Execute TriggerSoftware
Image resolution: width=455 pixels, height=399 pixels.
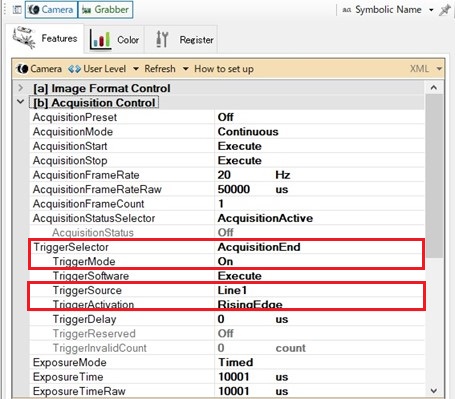[240, 276]
